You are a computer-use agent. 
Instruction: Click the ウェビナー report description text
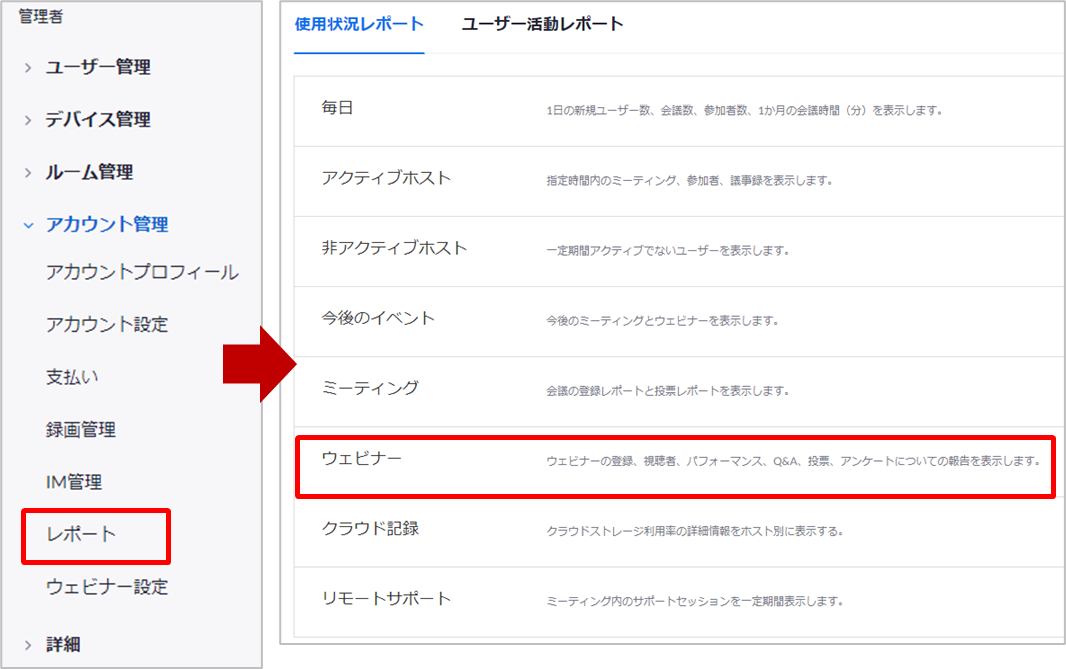(x=793, y=461)
